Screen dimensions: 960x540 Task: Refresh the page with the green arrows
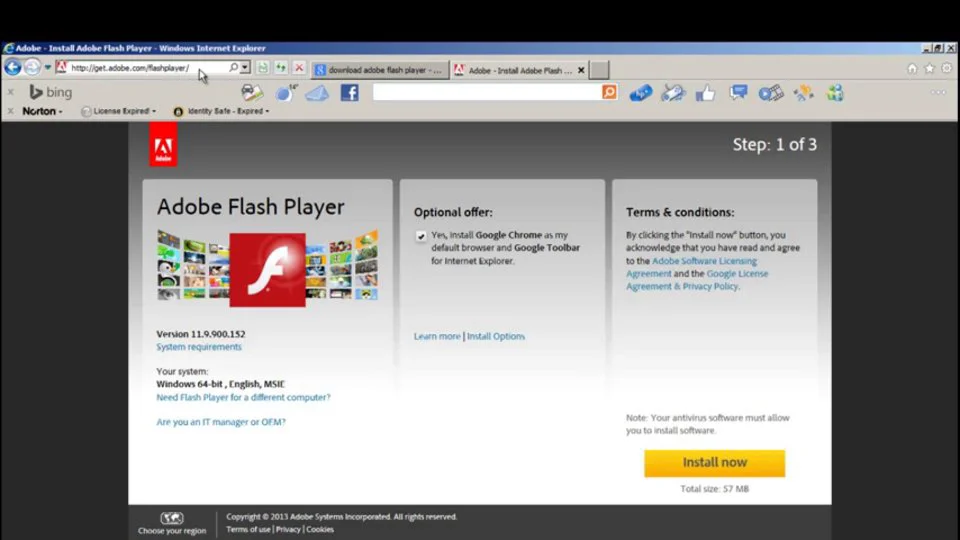tap(281, 68)
